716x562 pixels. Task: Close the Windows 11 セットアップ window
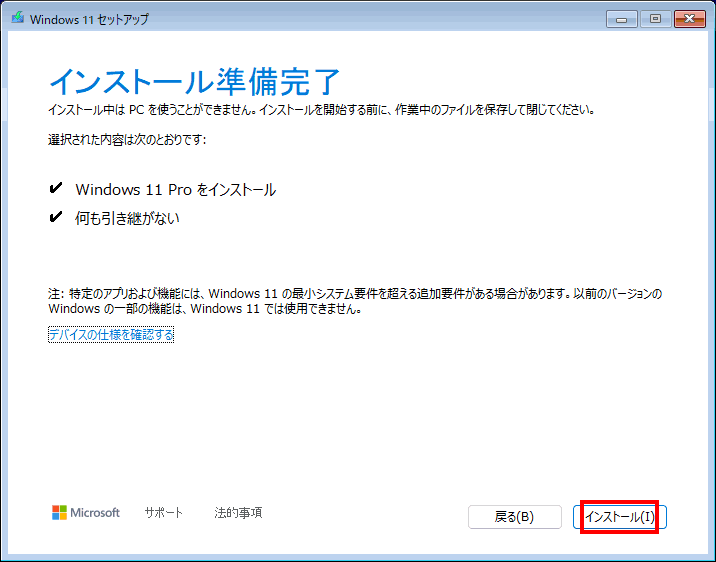(690, 19)
